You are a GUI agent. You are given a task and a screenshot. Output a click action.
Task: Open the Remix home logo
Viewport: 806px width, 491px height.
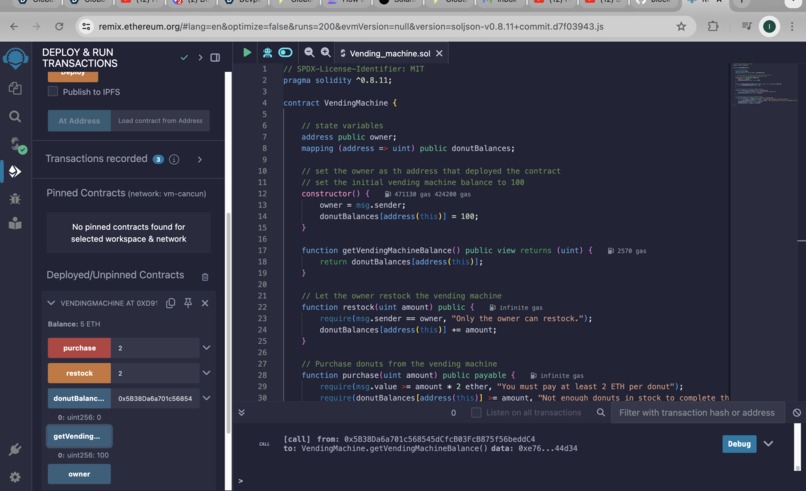click(x=15, y=58)
